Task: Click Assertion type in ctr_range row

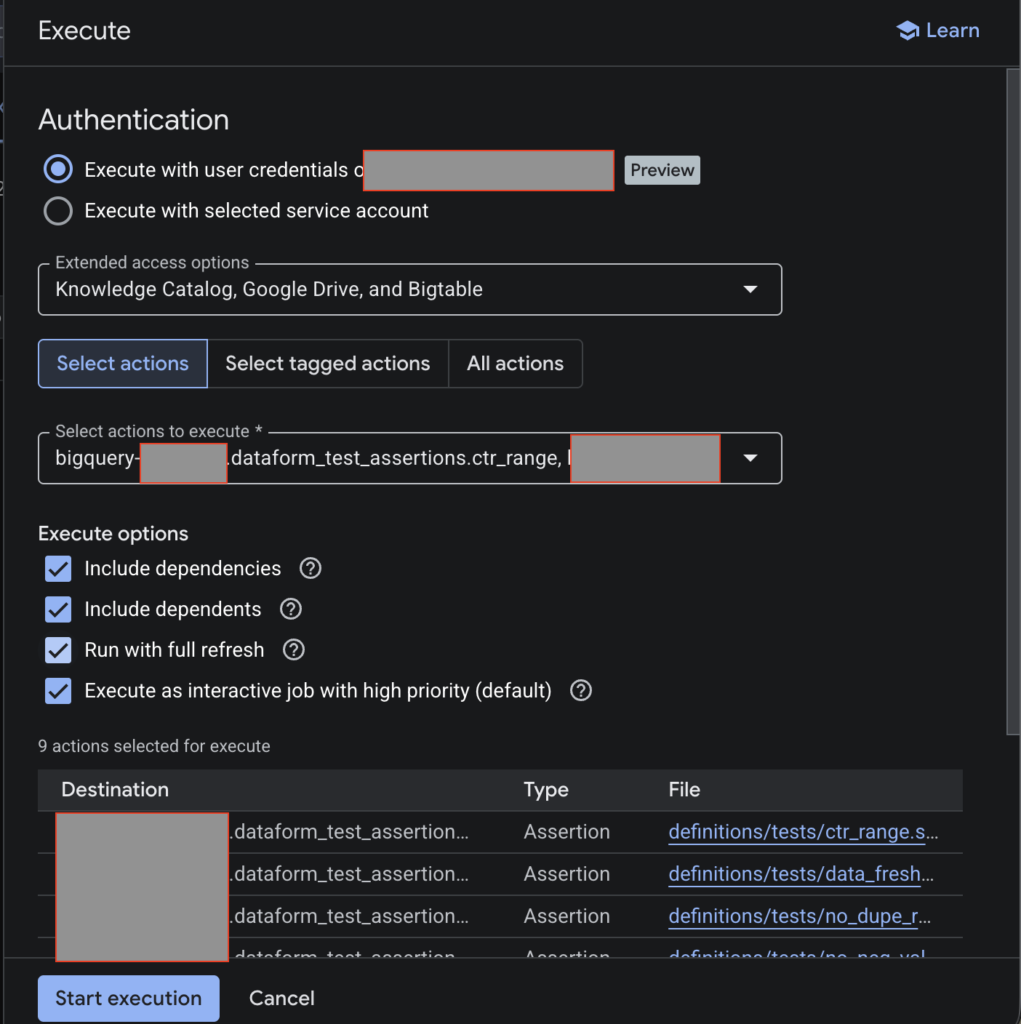Action: pyautogui.click(x=566, y=832)
